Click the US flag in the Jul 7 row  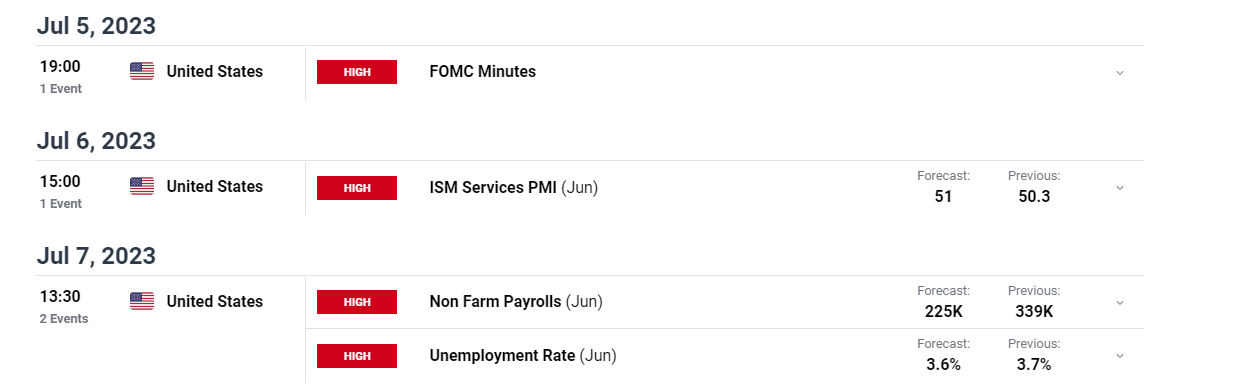[x=142, y=301]
